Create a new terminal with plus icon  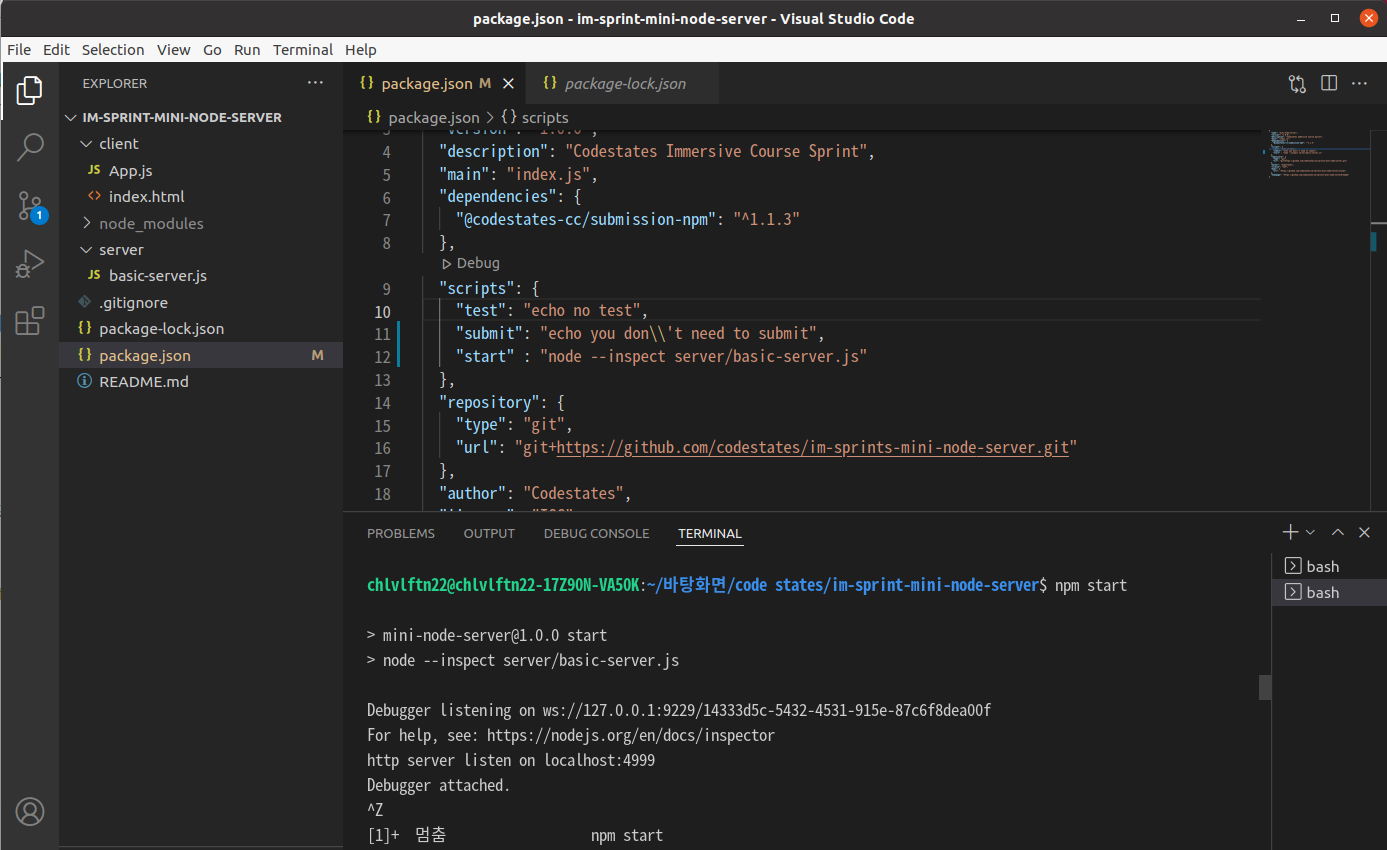pos(1291,532)
